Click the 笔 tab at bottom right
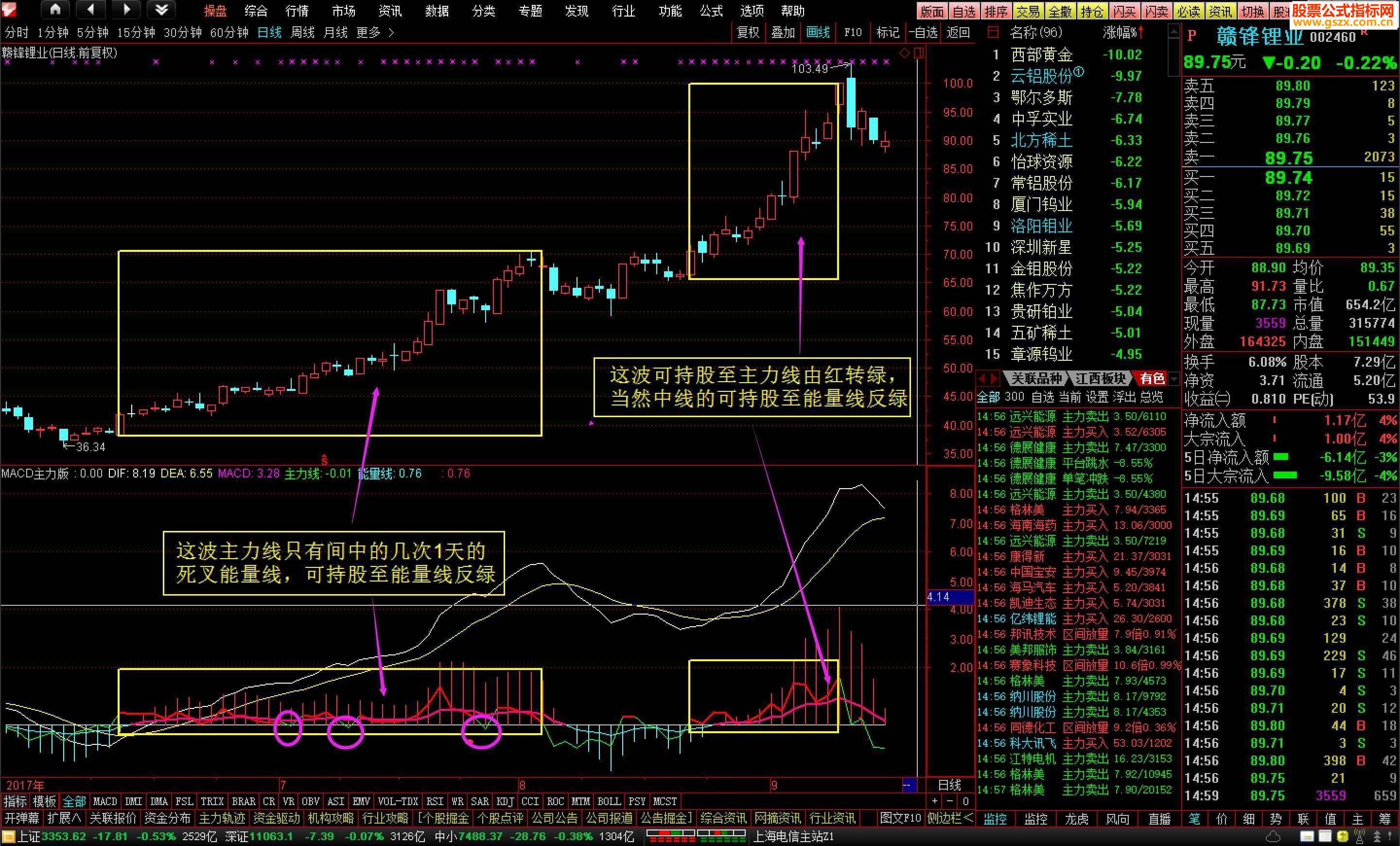 tap(1195, 819)
